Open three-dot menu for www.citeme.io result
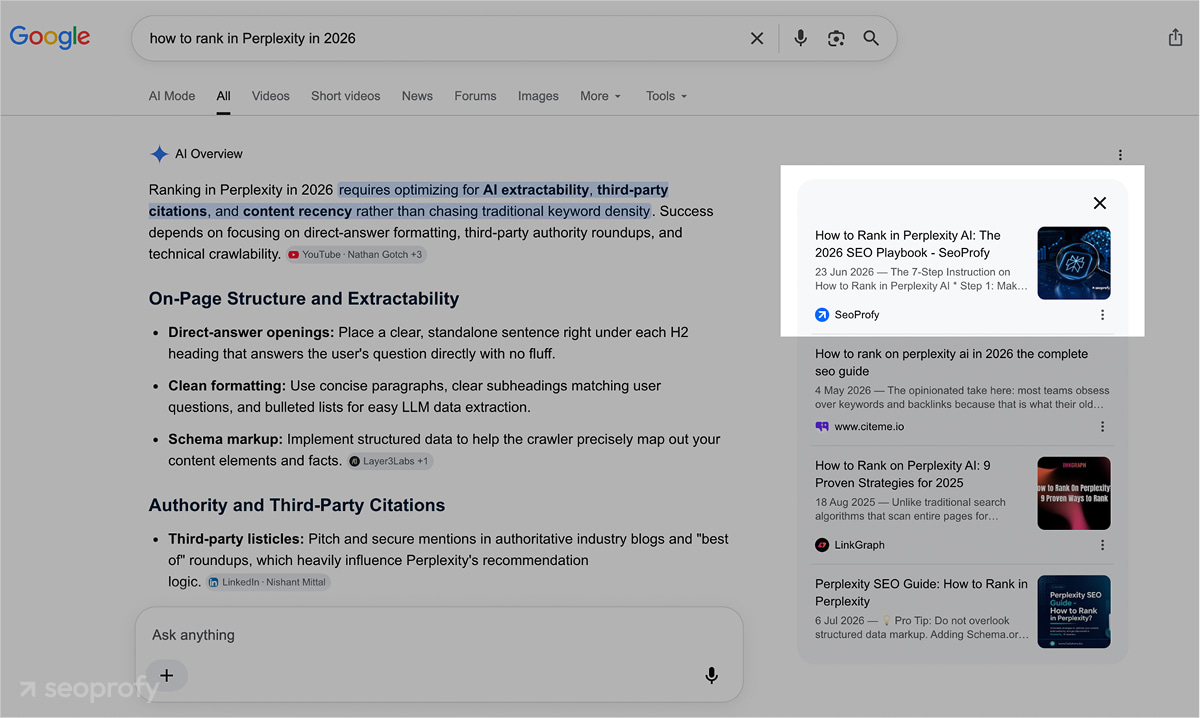Viewport: 1200px width, 718px height. click(1102, 427)
